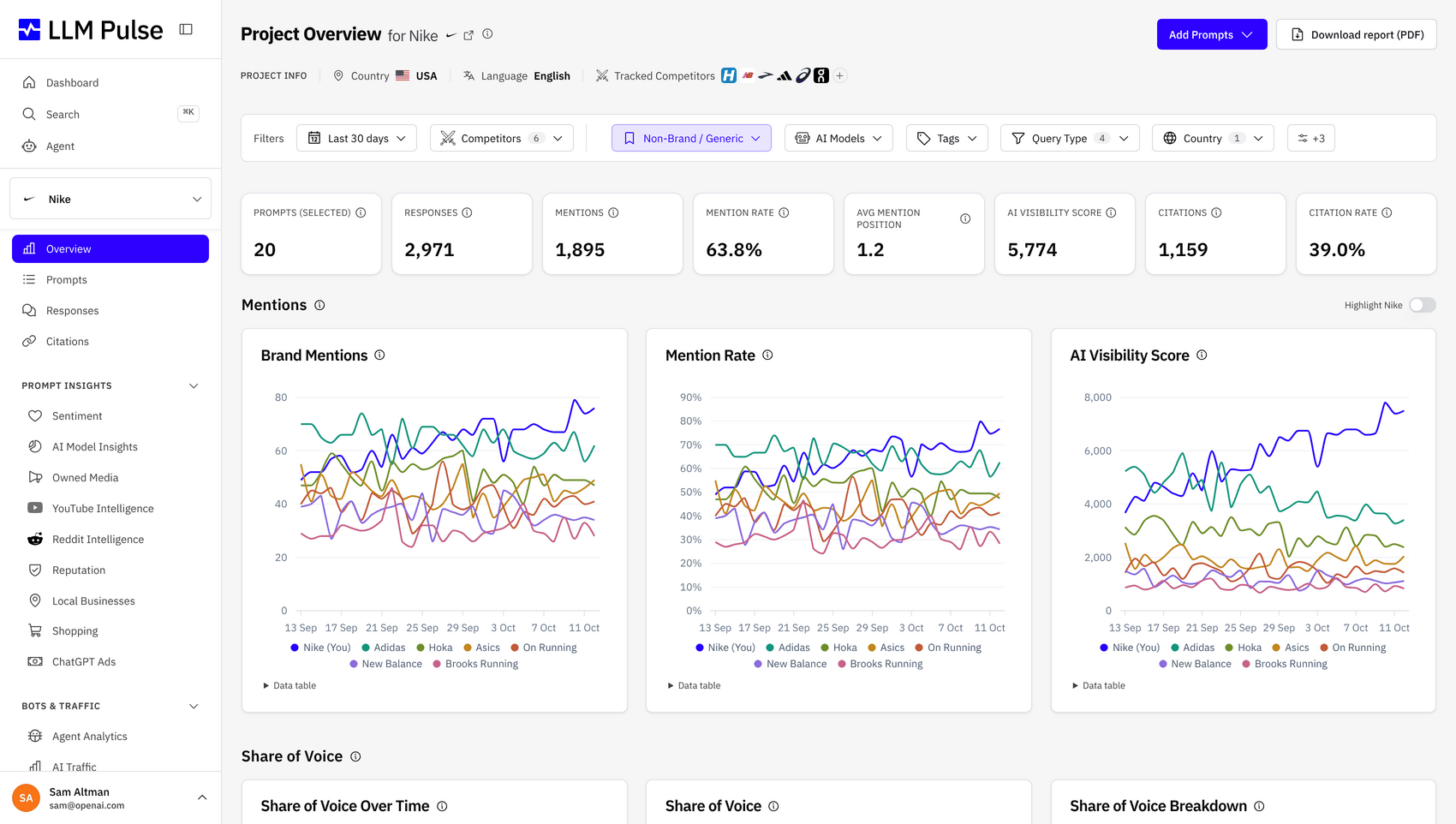Screen dimensions: 1456x824
Task: Click the Hoka competitor logo
Action: [x=729, y=75]
